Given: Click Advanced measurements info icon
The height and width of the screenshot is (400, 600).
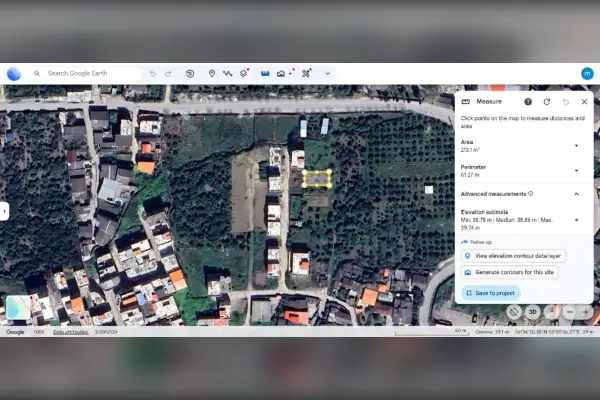Looking at the screenshot, I should (530, 194).
